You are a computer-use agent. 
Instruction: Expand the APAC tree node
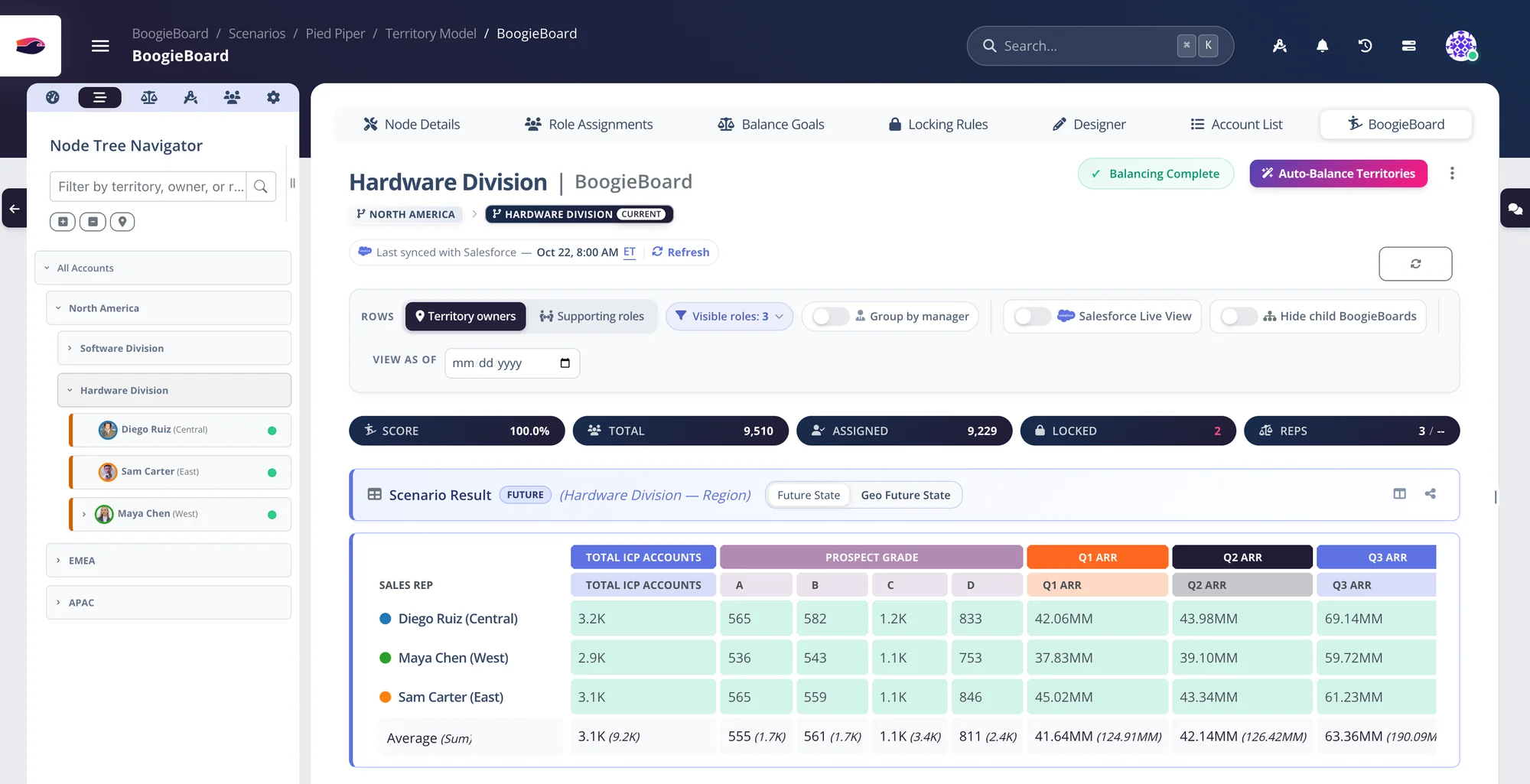58,603
